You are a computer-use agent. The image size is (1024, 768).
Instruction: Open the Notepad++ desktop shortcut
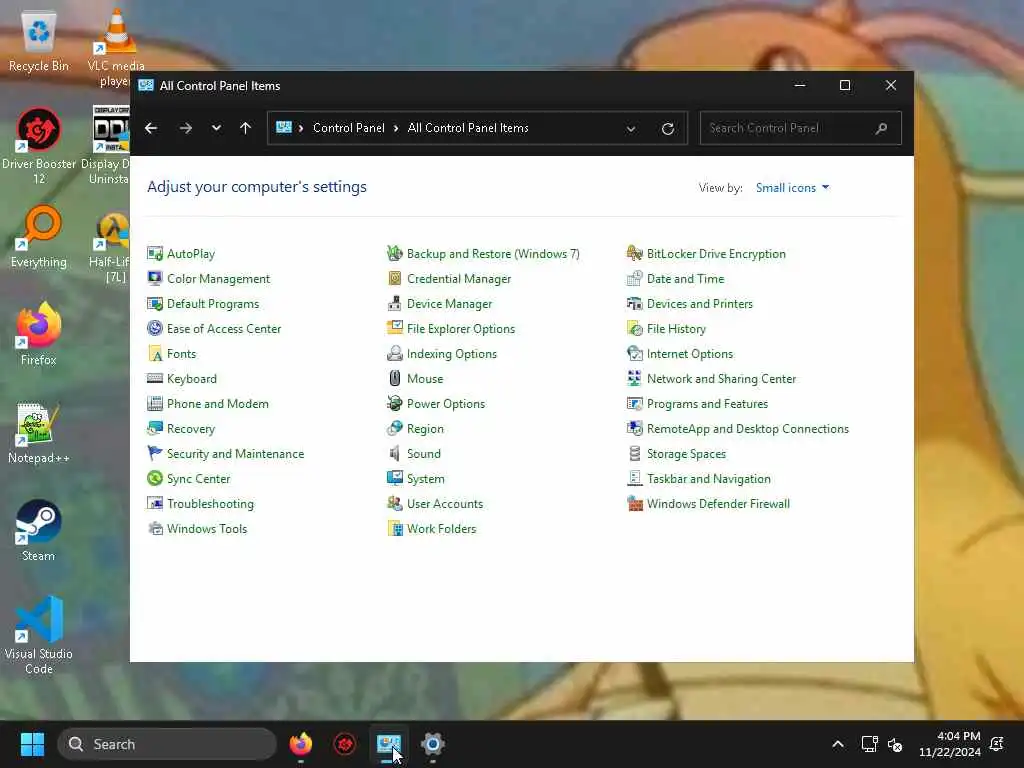[x=39, y=432]
